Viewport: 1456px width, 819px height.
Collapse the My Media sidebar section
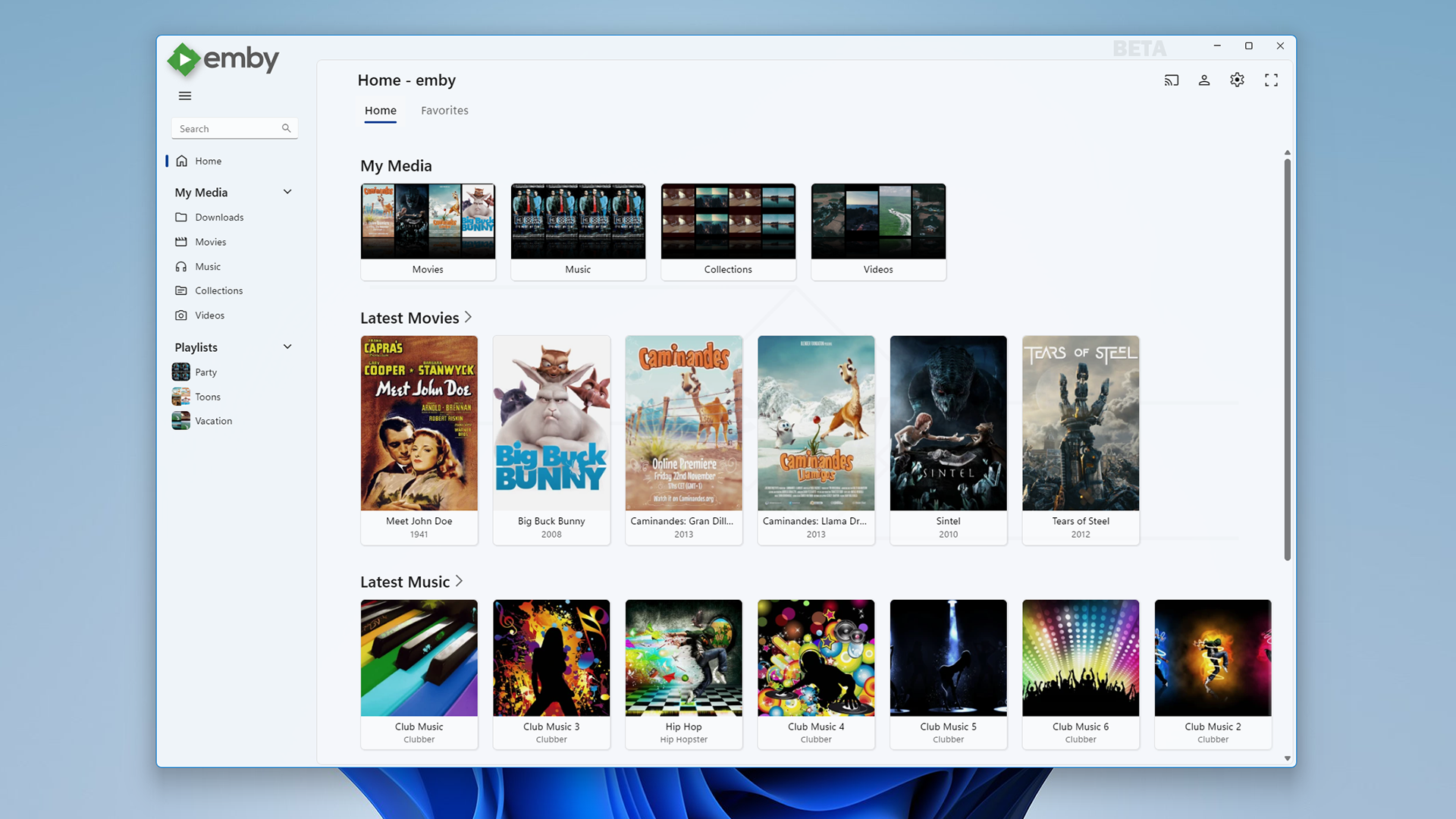[x=287, y=192]
